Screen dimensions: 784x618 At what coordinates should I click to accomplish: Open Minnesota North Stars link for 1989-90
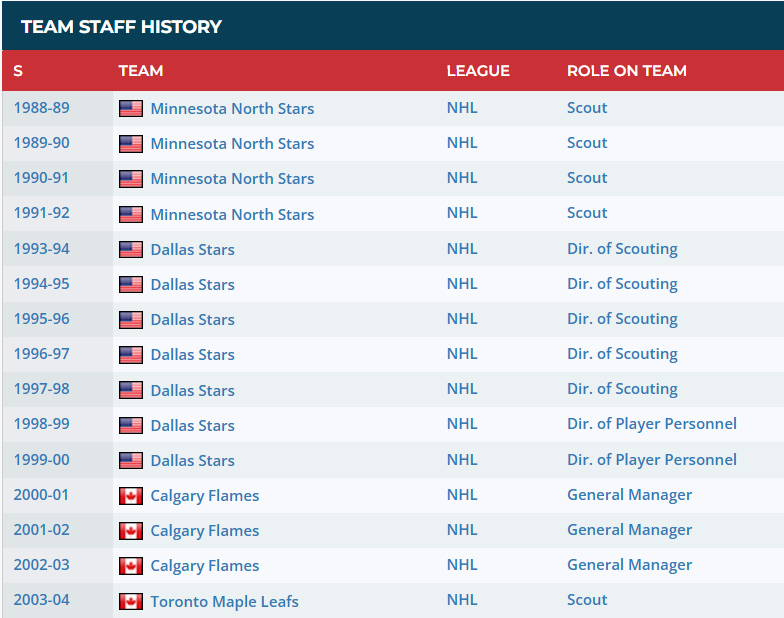click(x=232, y=144)
